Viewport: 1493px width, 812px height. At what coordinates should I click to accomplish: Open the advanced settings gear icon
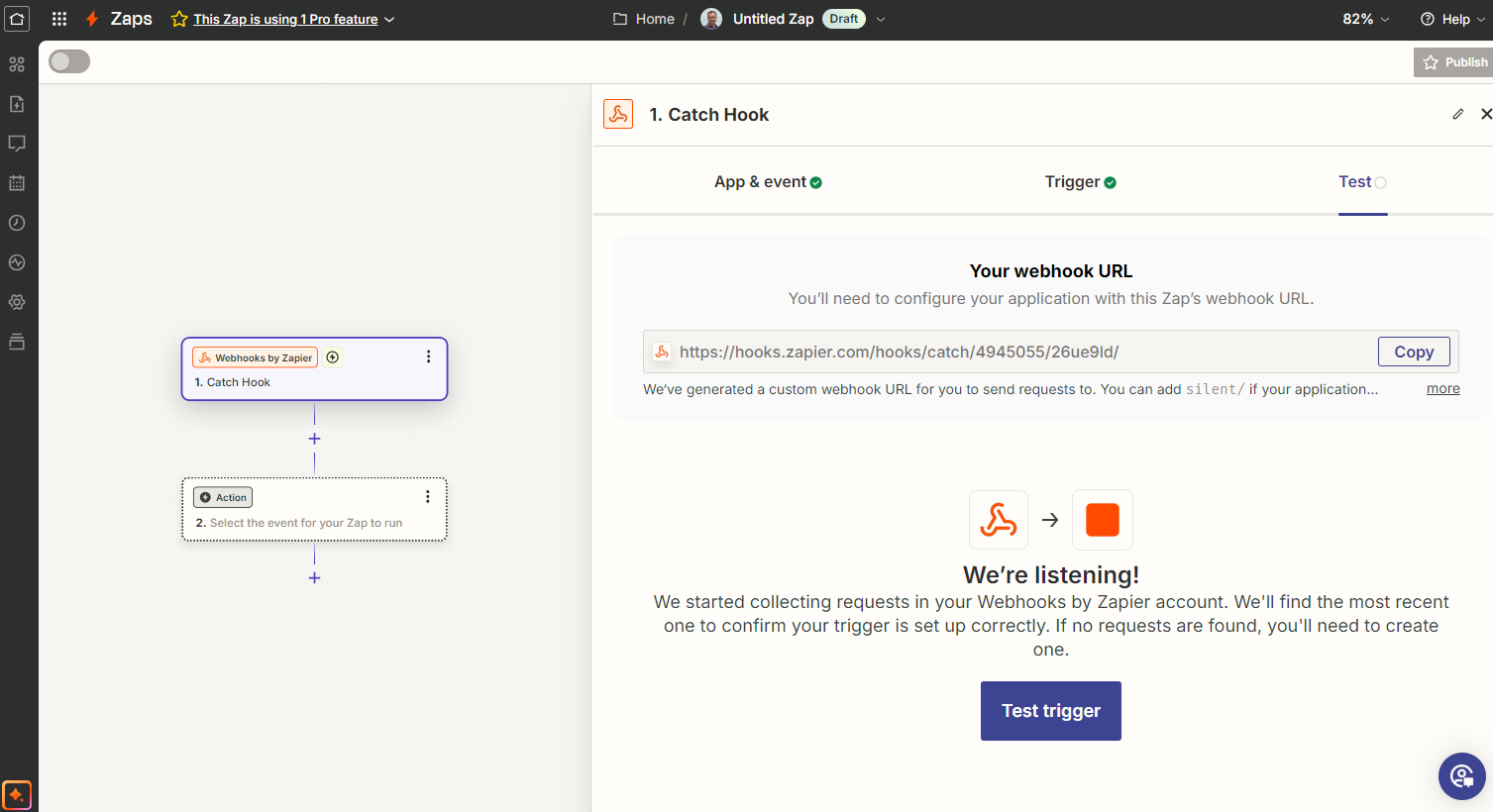pos(17,302)
